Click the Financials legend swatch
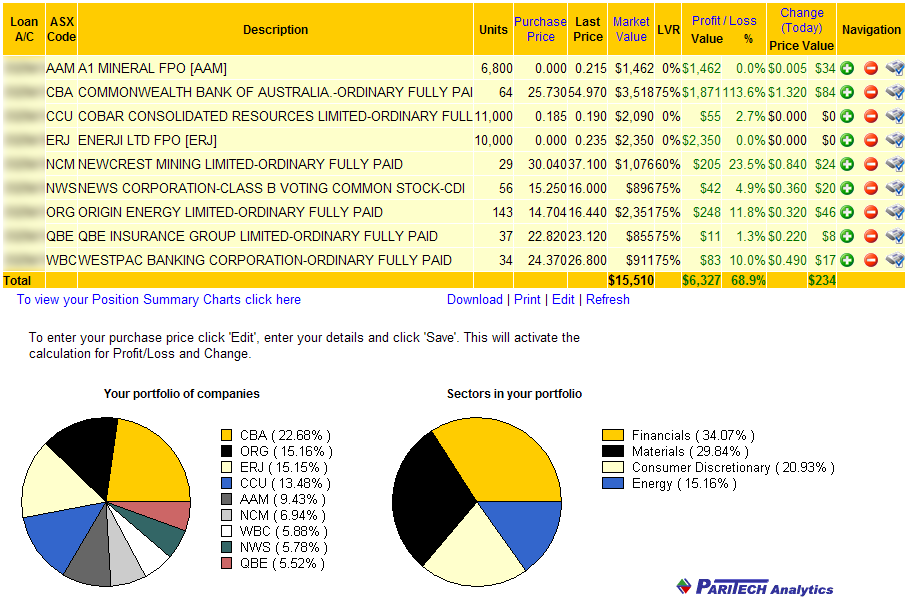 pyautogui.click(x=613, y=435)
